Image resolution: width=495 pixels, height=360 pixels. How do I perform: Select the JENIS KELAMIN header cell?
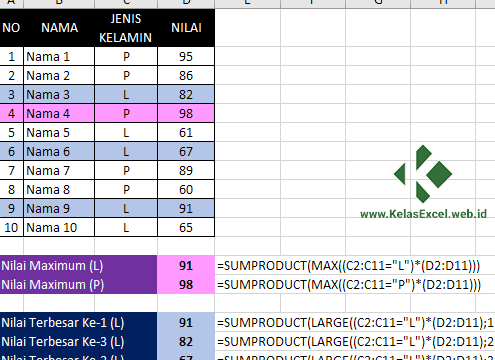126,28
